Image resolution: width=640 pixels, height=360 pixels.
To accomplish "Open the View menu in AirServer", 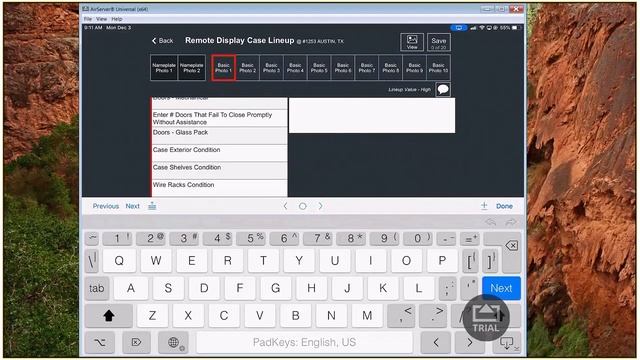I will click(101, 19).
